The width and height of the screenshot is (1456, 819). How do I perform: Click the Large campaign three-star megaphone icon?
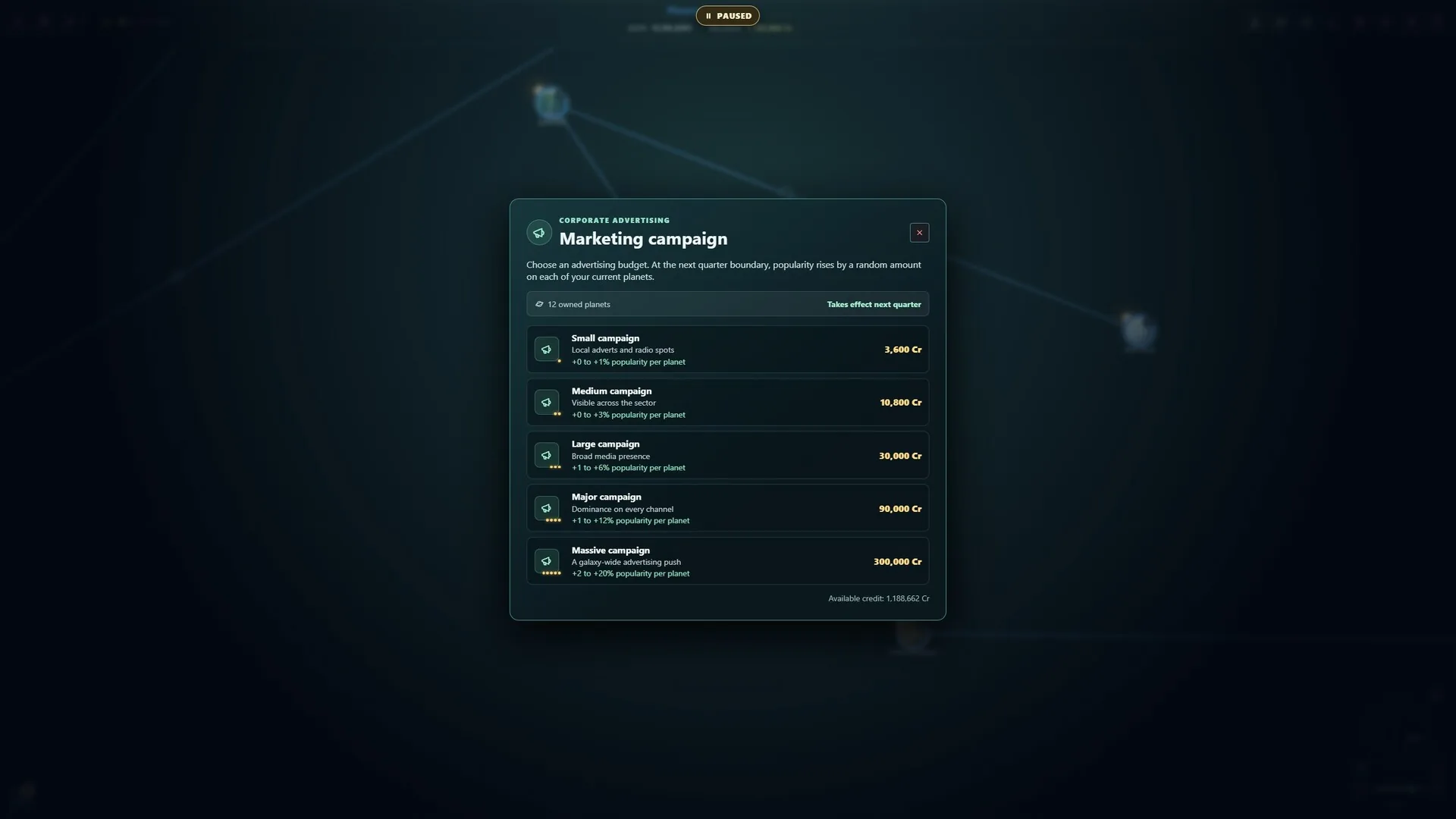click(x=546, y=455)
